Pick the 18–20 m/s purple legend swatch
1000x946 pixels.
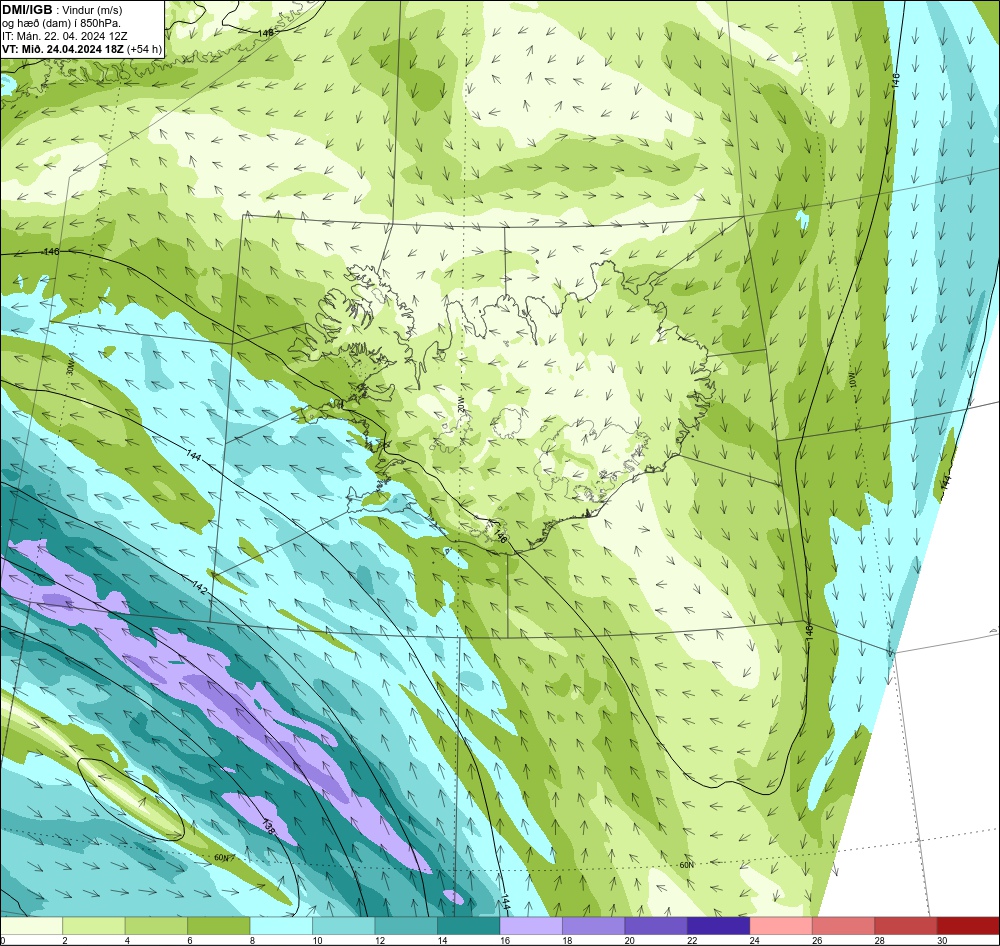tap(594, 926)
